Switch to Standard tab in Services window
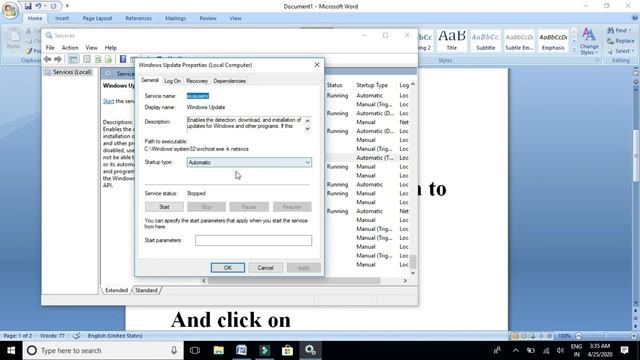 click(x=146, y=290)
